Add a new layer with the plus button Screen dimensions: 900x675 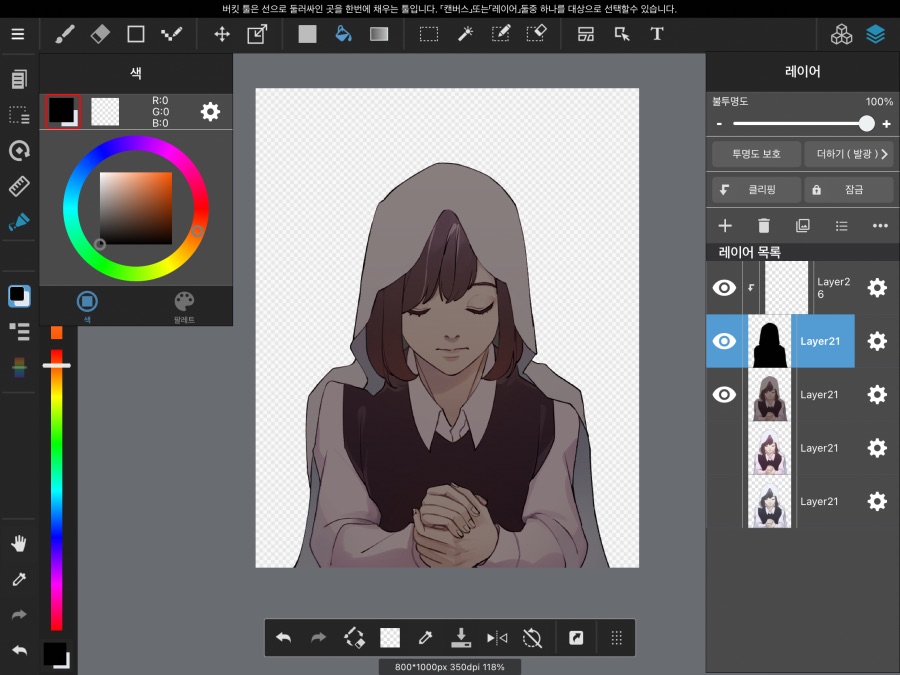click(x=724, y=226)
